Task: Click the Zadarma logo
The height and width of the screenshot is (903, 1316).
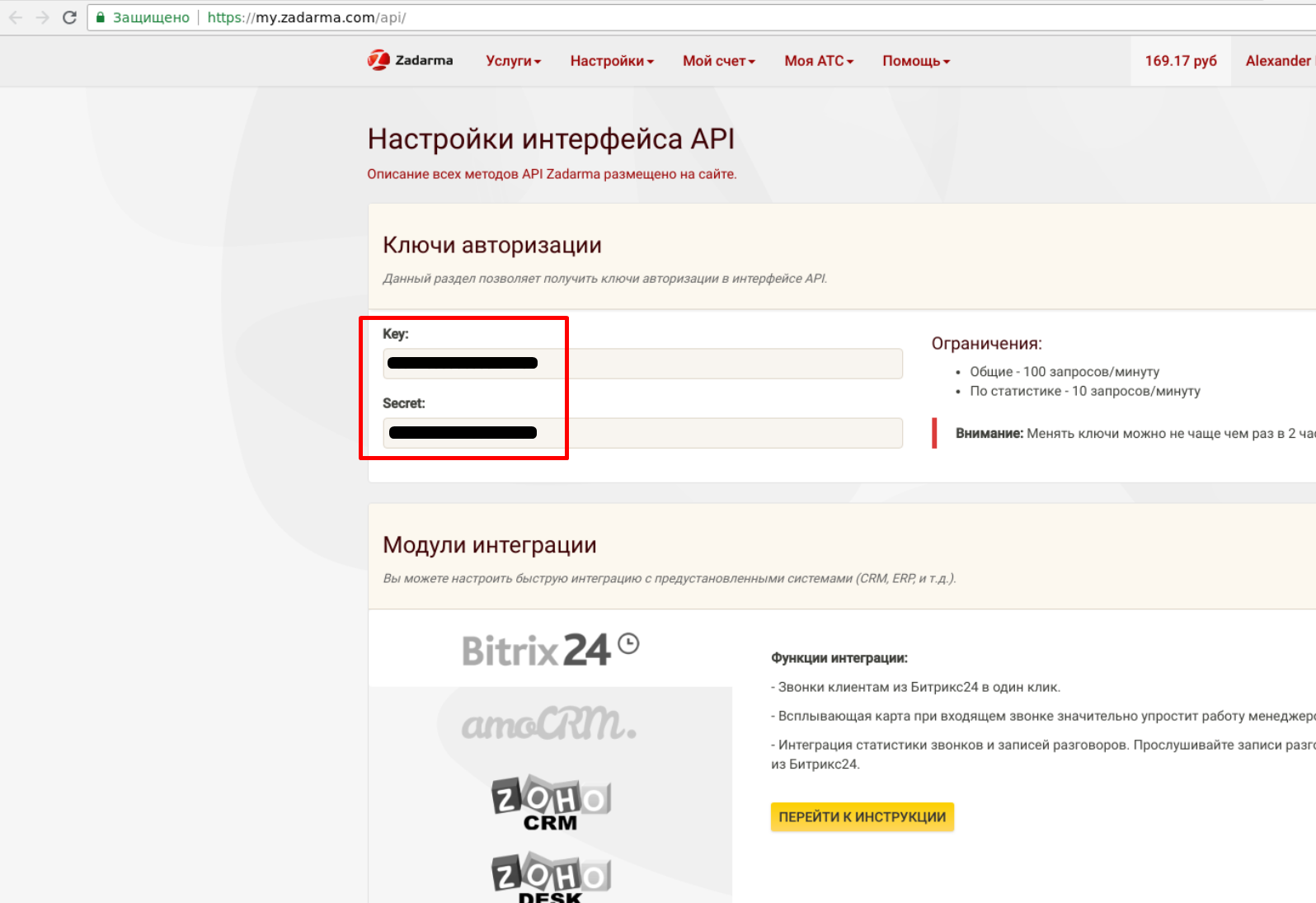Action: [410, 60]
